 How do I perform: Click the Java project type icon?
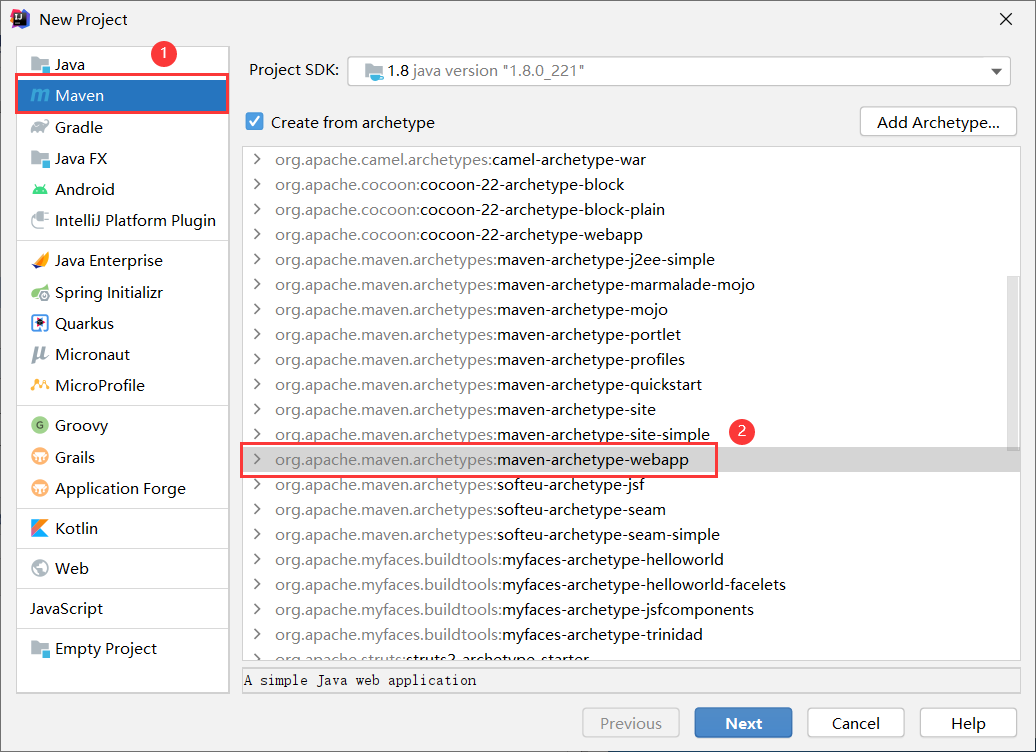coord(40,65)
